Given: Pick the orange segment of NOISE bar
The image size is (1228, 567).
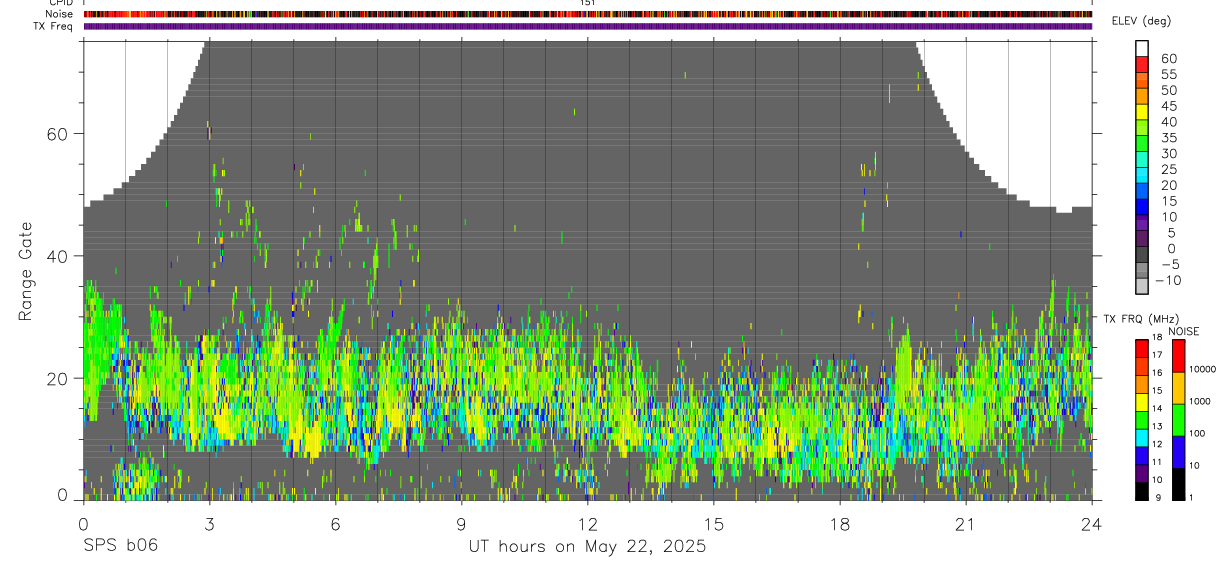Looking at the screenshot, I should point(1178,388).
